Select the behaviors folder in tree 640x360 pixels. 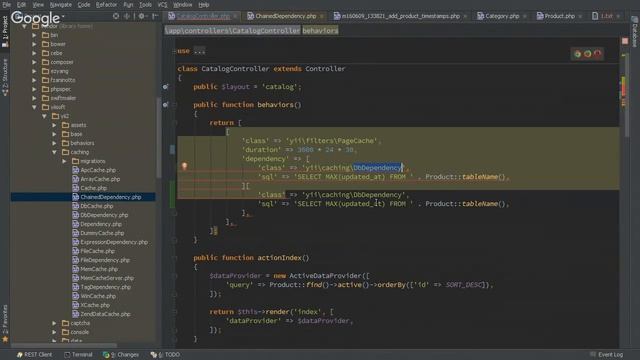coord(82,143)
